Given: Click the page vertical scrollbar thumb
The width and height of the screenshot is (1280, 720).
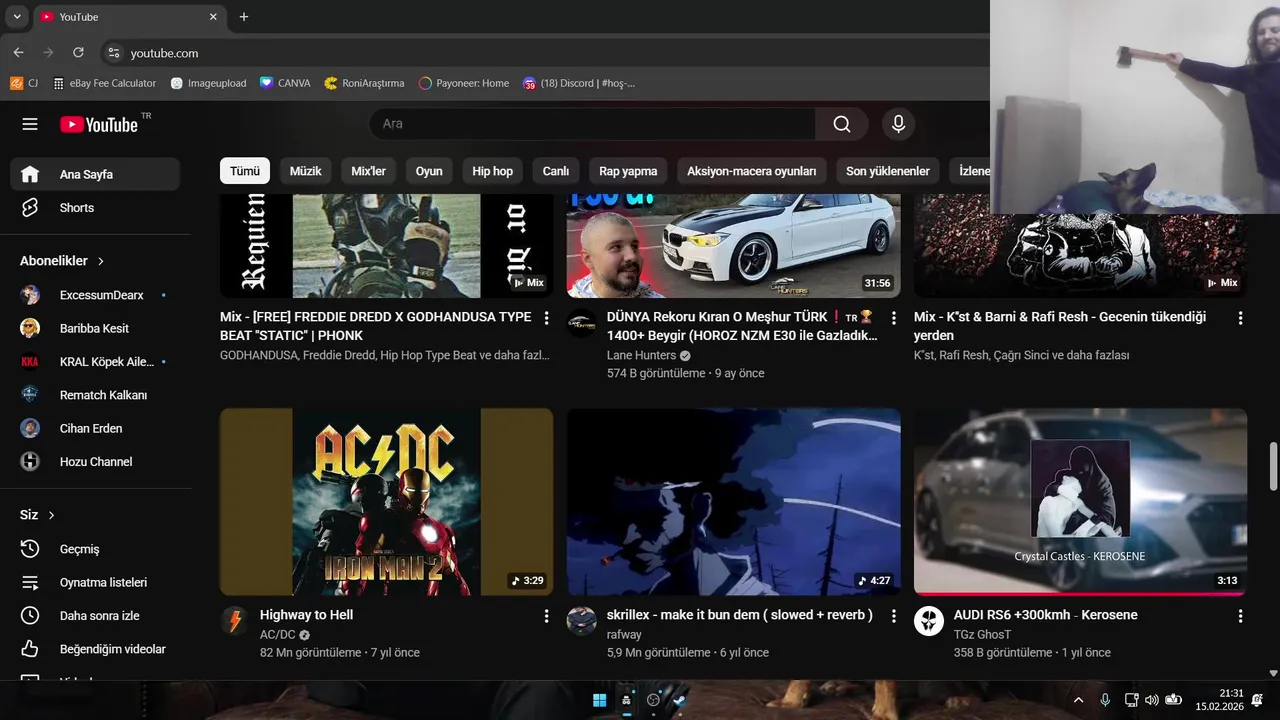Looking at the screenshot, I should click(x=1273, y=466).
